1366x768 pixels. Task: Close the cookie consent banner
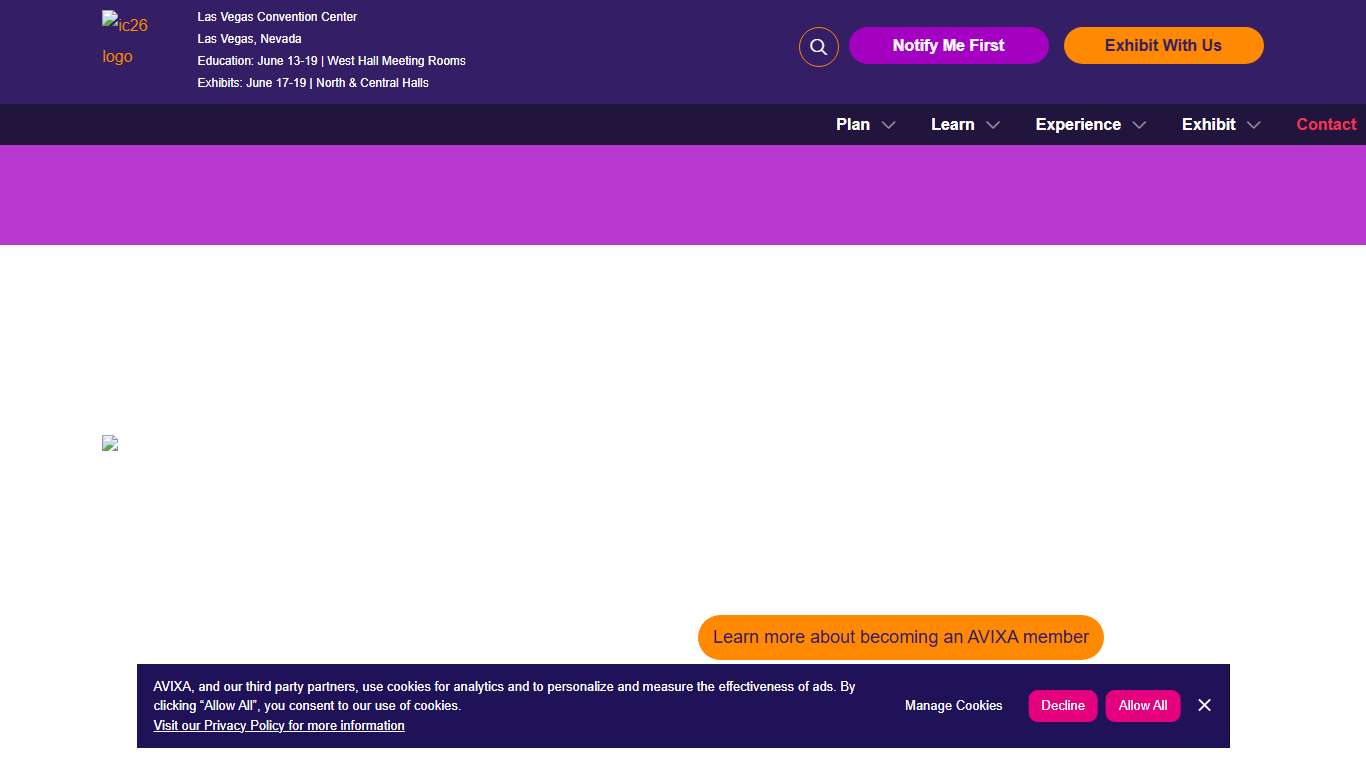[x=1204, y=705]
